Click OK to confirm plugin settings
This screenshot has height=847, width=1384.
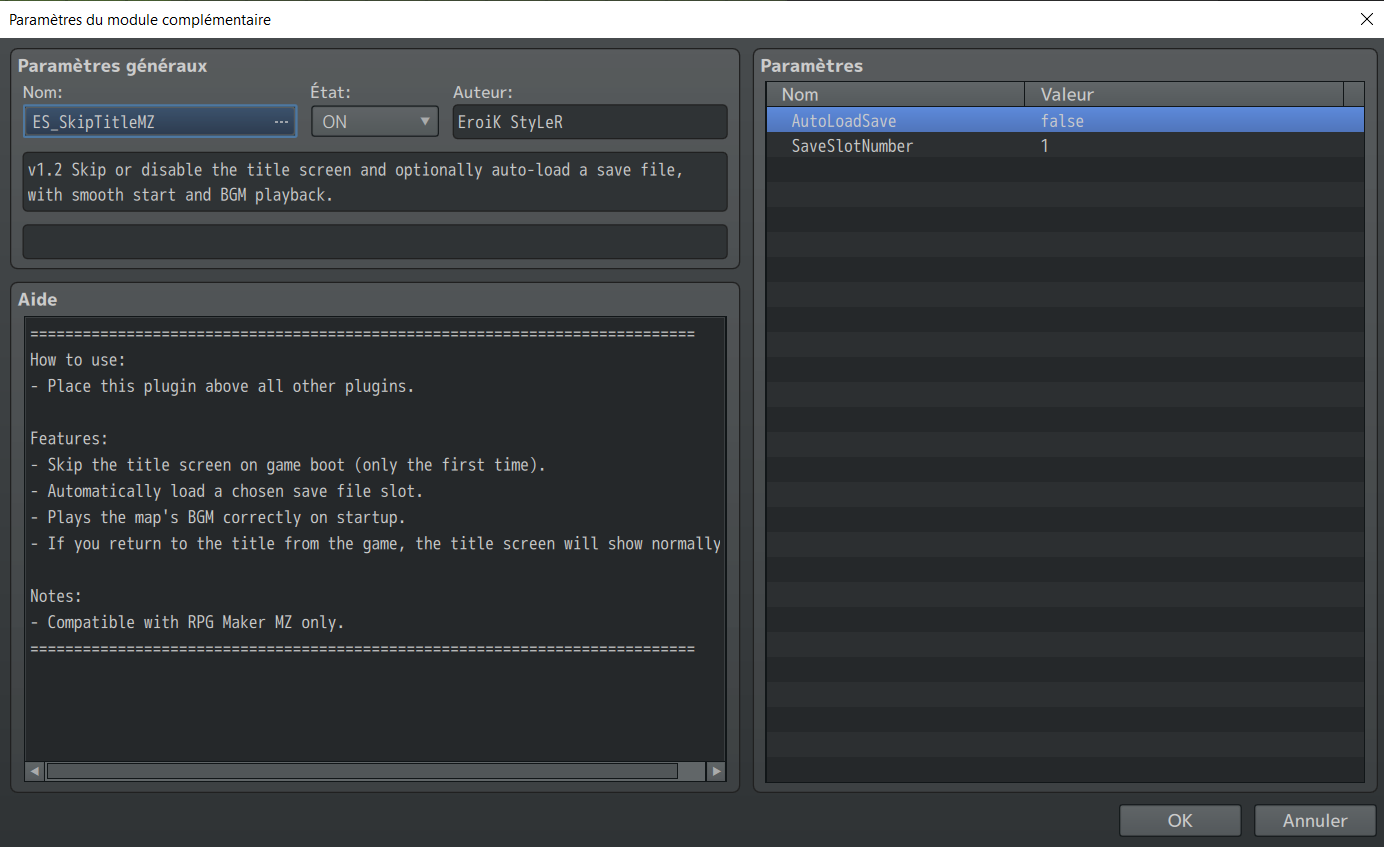point(1180,820)
